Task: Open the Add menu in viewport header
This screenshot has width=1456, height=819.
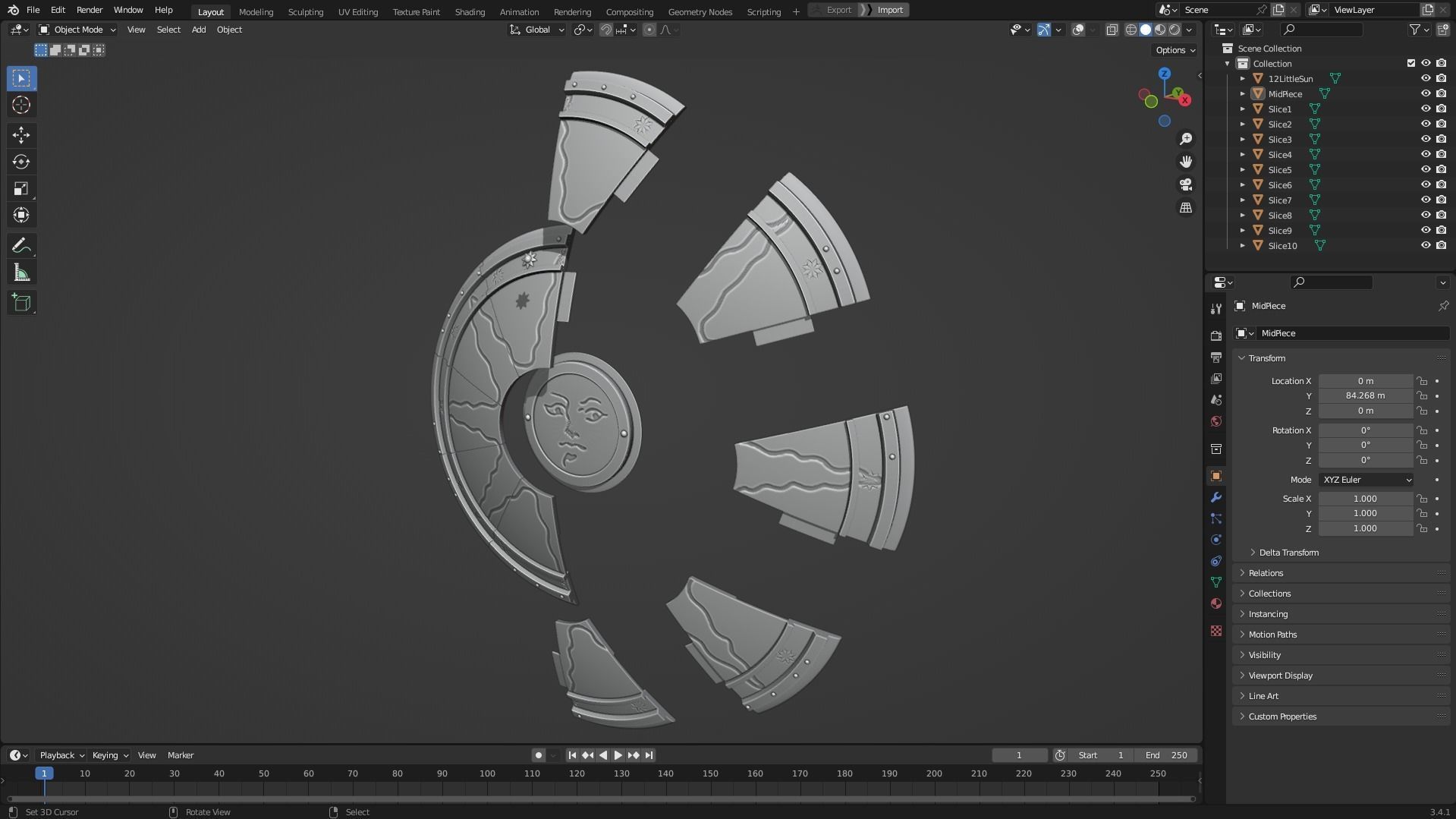Action: click(x=199, y=30)
